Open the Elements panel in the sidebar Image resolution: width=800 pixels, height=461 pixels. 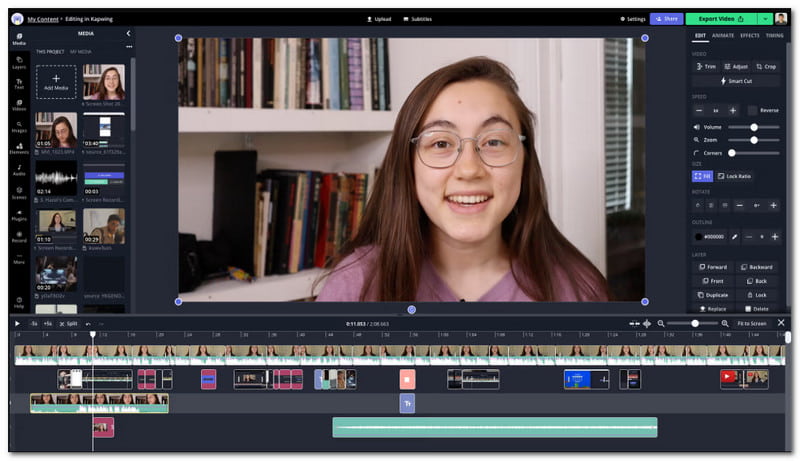coord(19,149)
